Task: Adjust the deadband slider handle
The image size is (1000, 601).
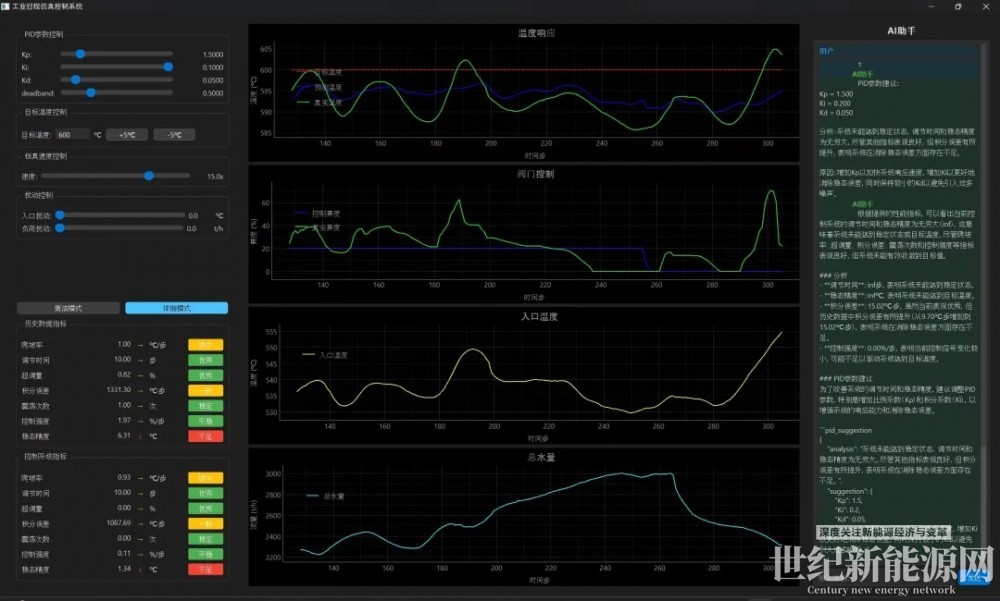Action: click(x=91, y=93)
